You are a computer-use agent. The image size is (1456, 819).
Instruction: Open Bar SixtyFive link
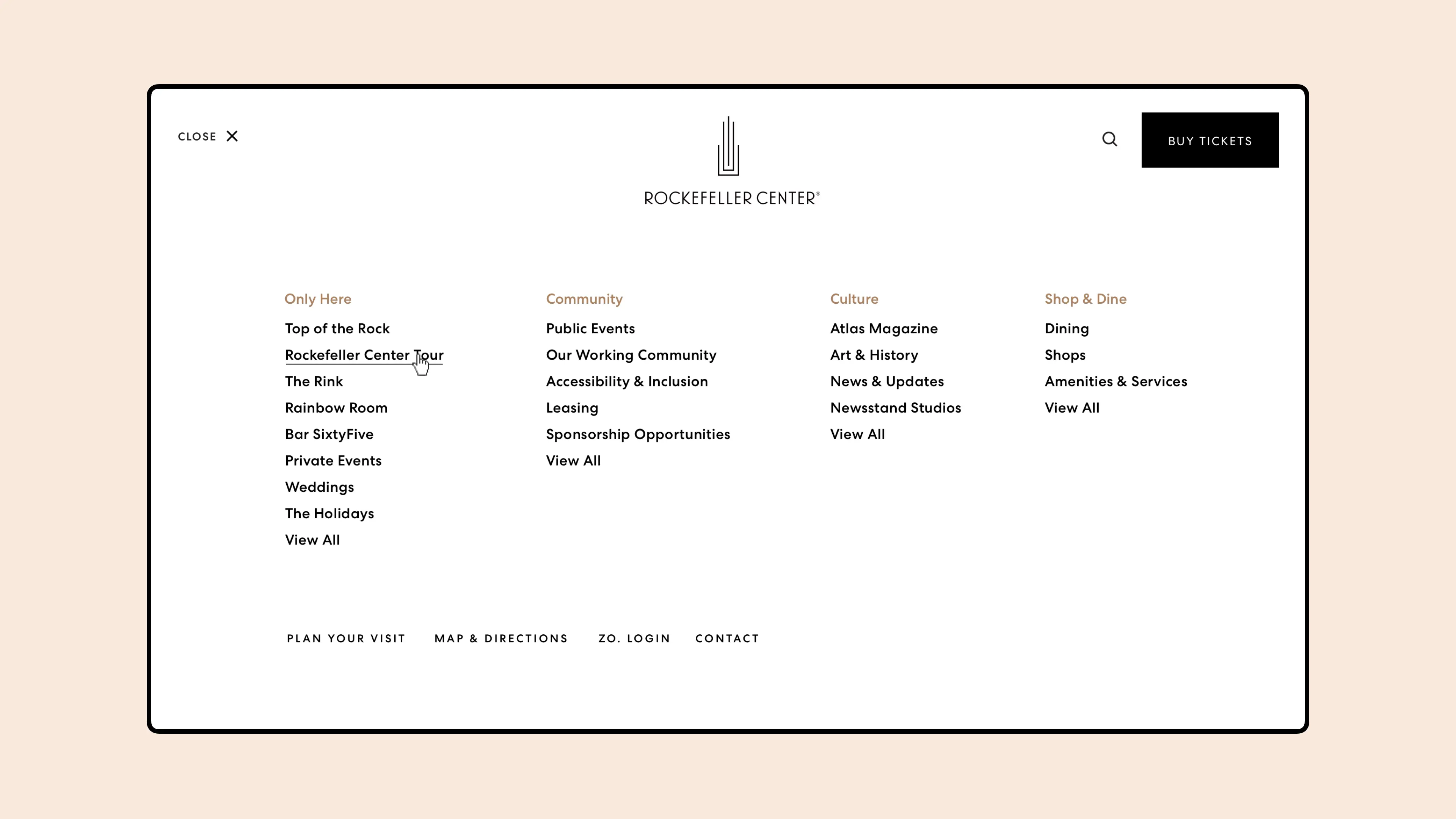coord(329,434)
